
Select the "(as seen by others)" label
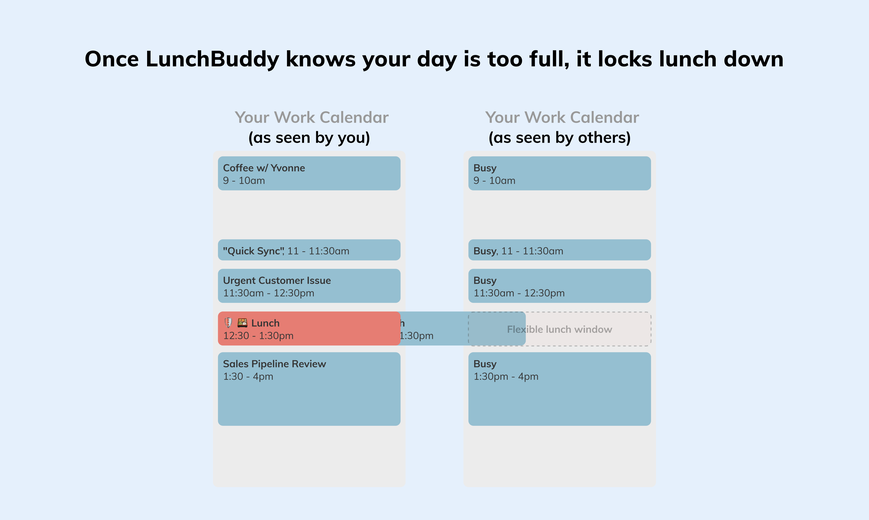point(560,137)
